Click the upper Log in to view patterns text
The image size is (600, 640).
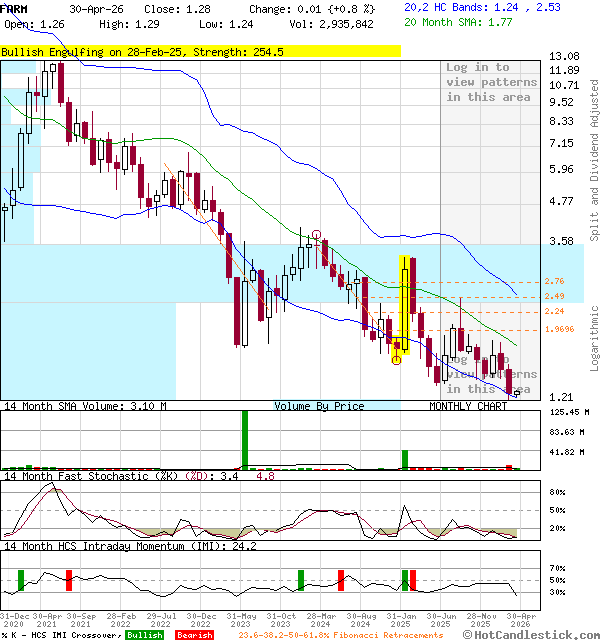[x=491, y=82]
